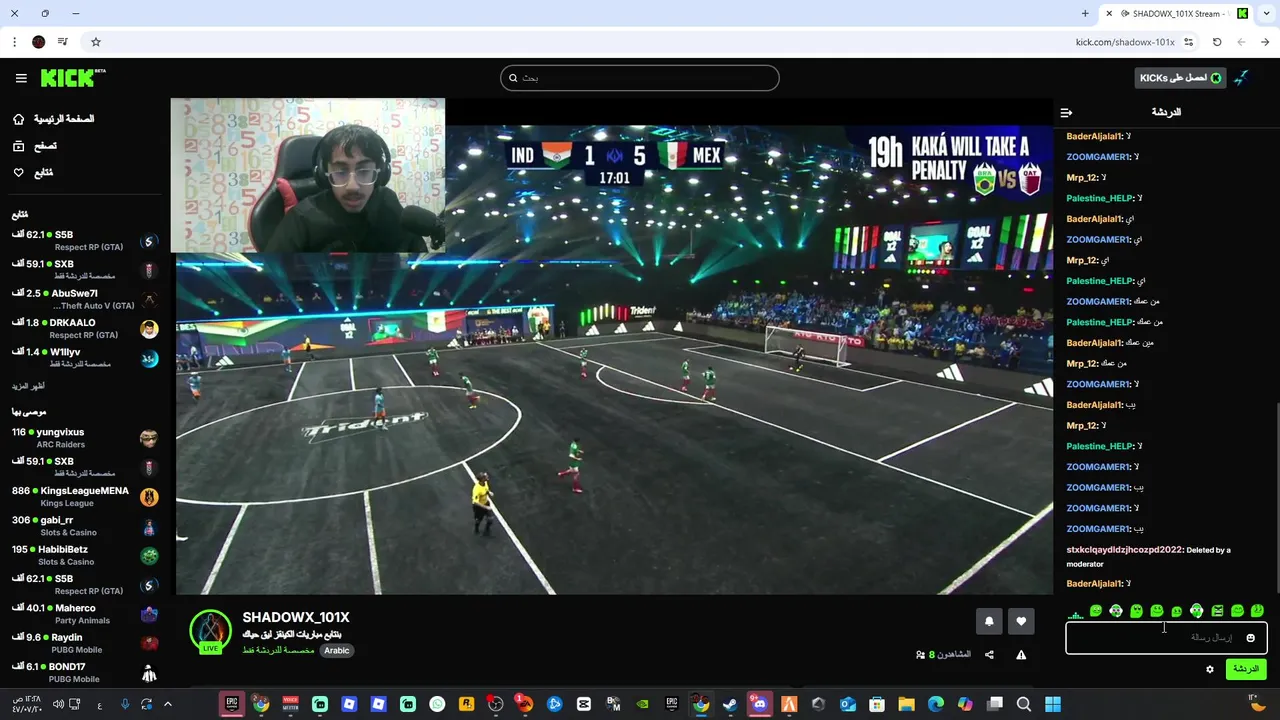Click the Windows Start button
Screen dimensions: 1280x720
click(1053, 704)
